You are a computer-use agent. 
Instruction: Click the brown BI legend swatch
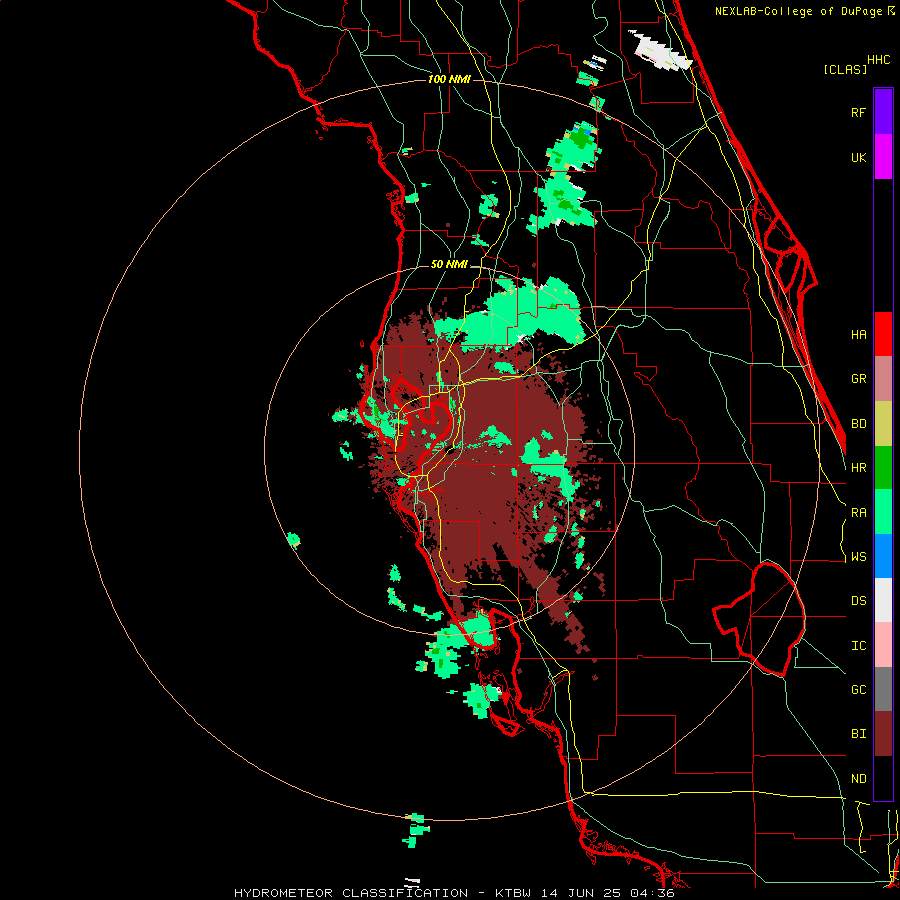coord(883,734)
